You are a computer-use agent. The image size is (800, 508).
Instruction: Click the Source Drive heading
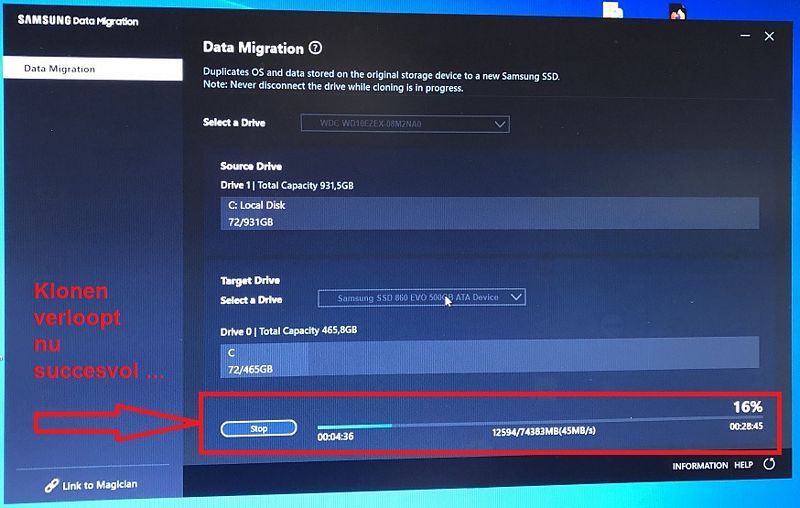(251, 166)
